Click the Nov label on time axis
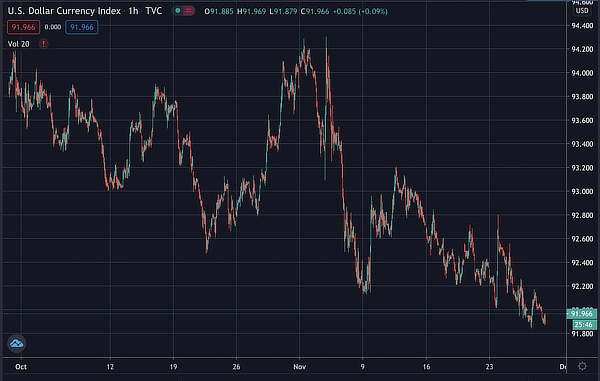The image size is (600, 381). pyautogui.click(x=300, y=367)
